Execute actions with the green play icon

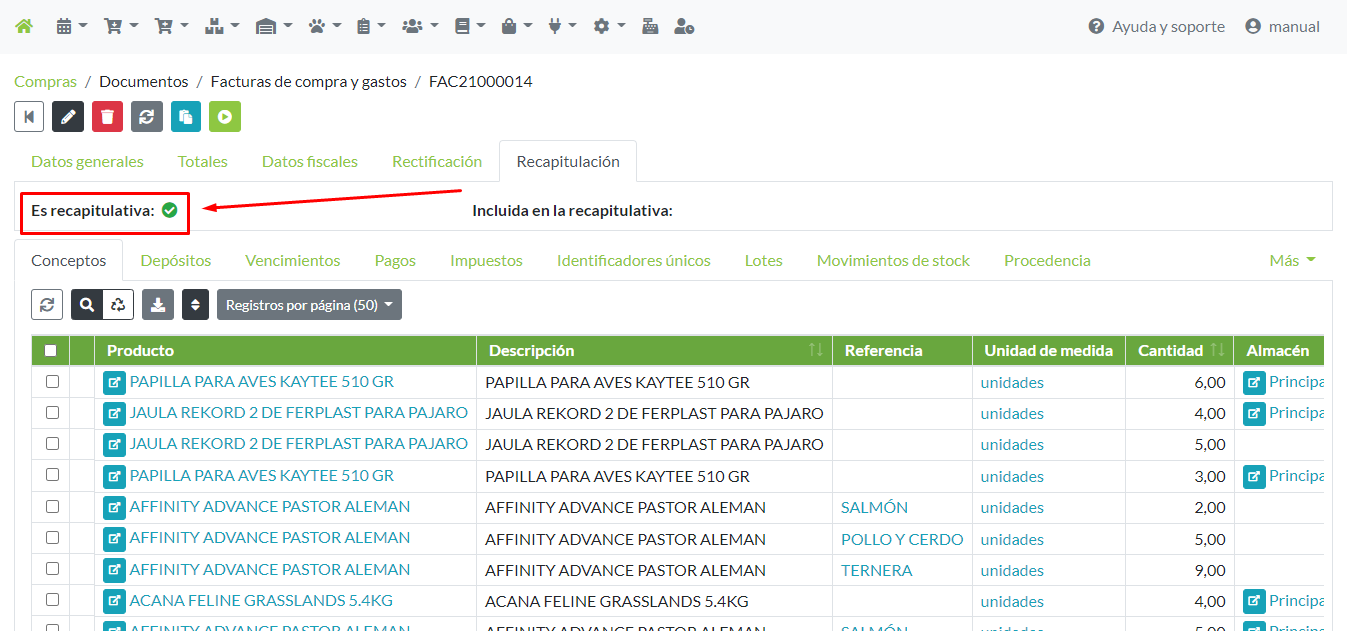[x=224, y=117]
